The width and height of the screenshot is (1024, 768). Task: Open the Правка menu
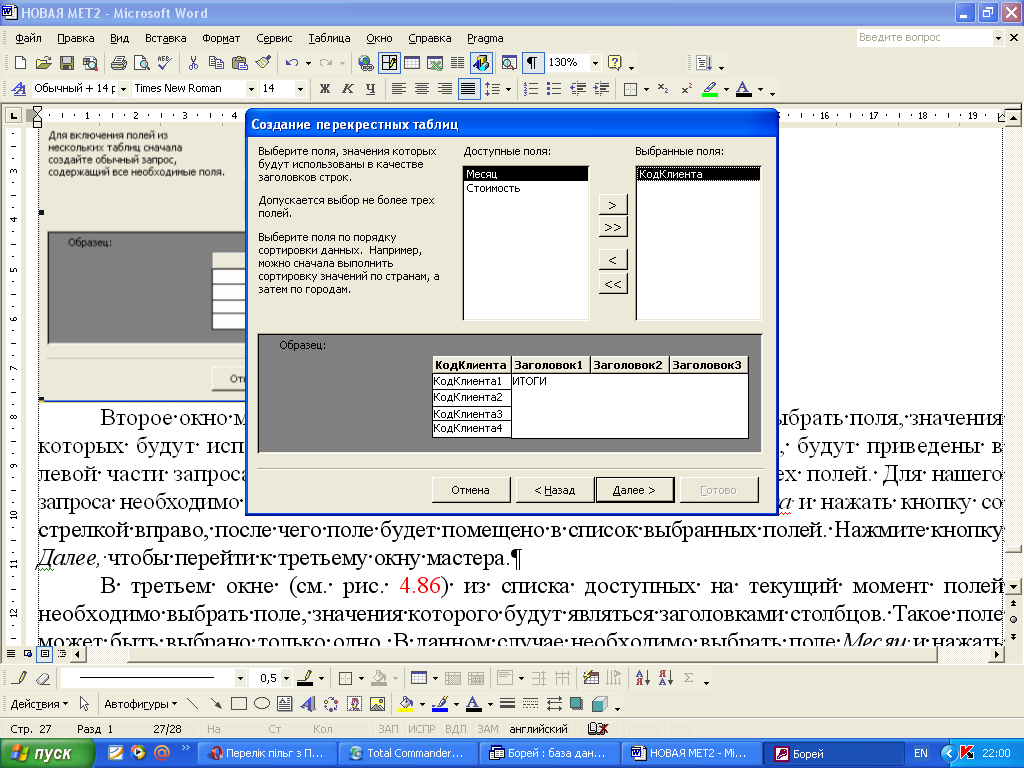[76, 38]
